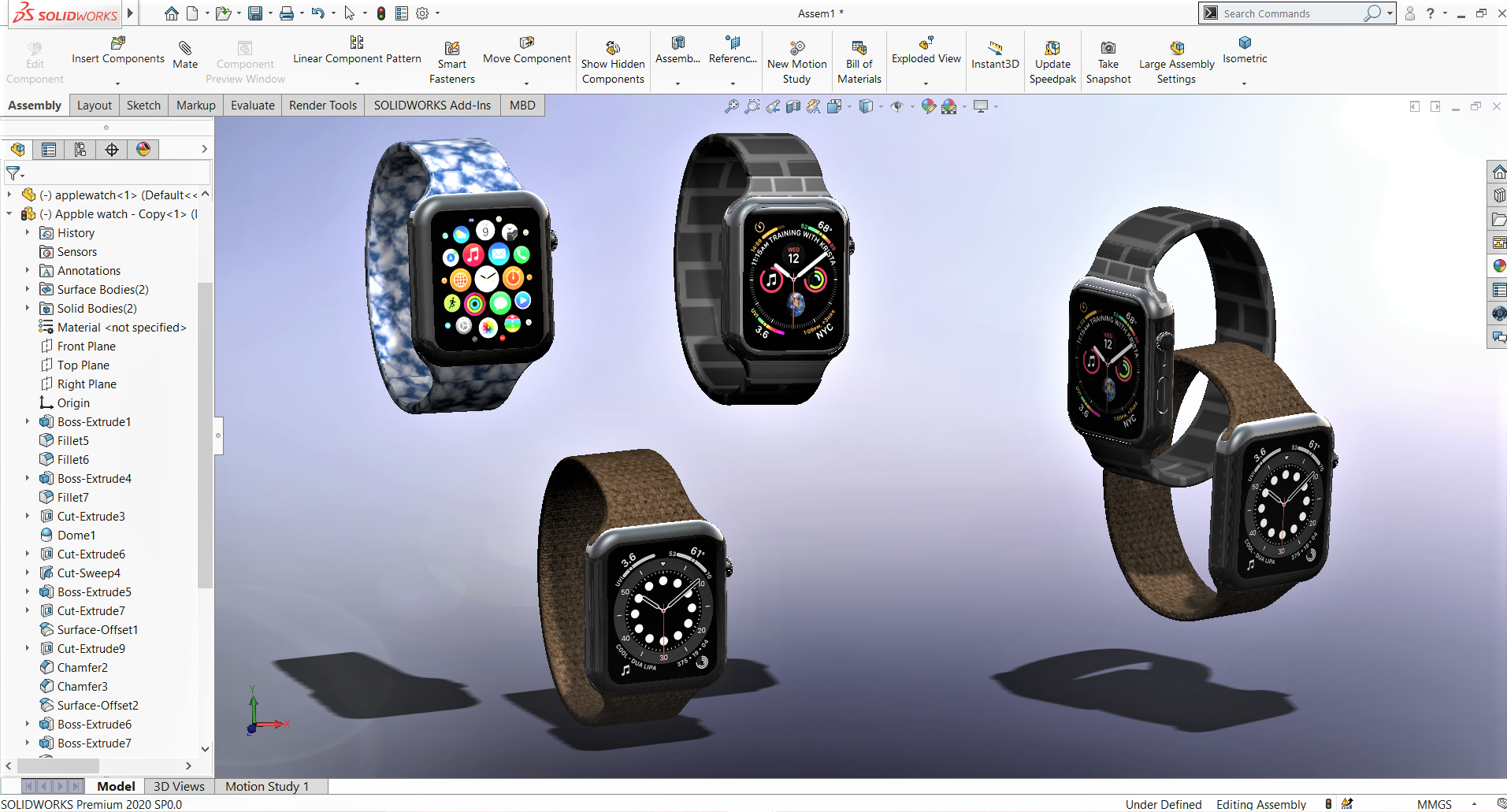
Task: Toggle Instant3D on or off
Action: point(995,55)
